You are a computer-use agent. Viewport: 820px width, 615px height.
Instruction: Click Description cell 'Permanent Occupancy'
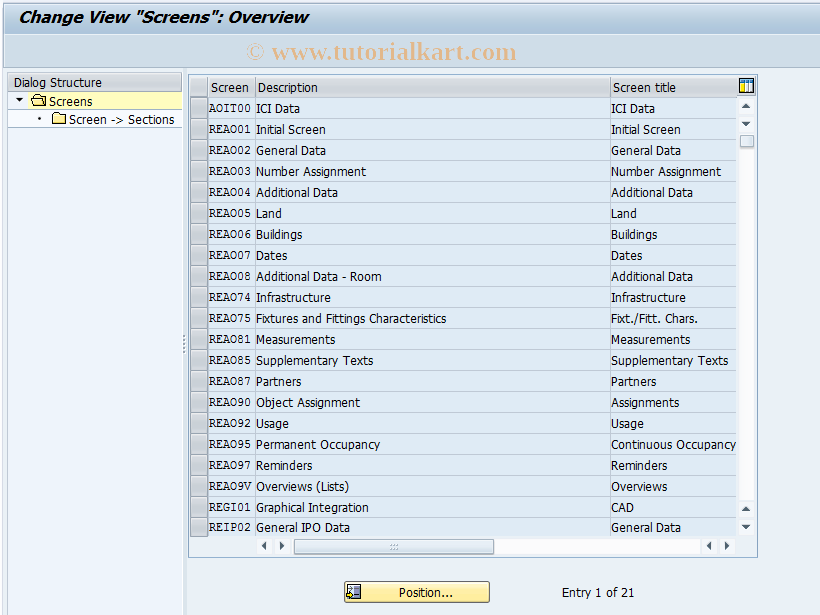(x=432, y=444)
